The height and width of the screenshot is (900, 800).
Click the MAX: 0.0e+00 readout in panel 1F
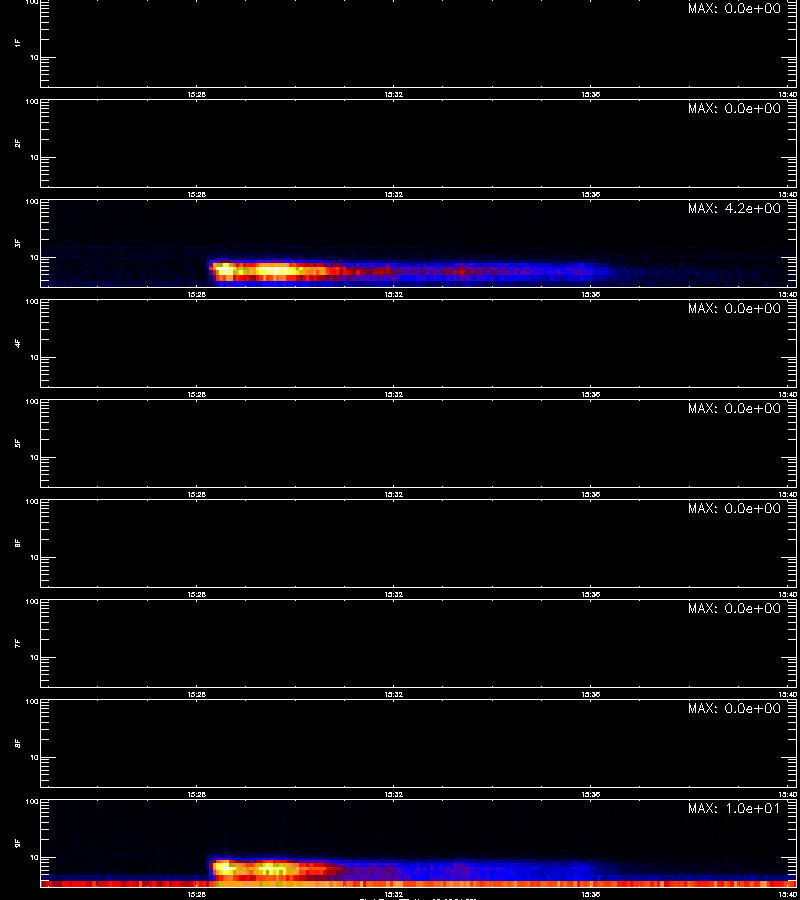(734, 9)
